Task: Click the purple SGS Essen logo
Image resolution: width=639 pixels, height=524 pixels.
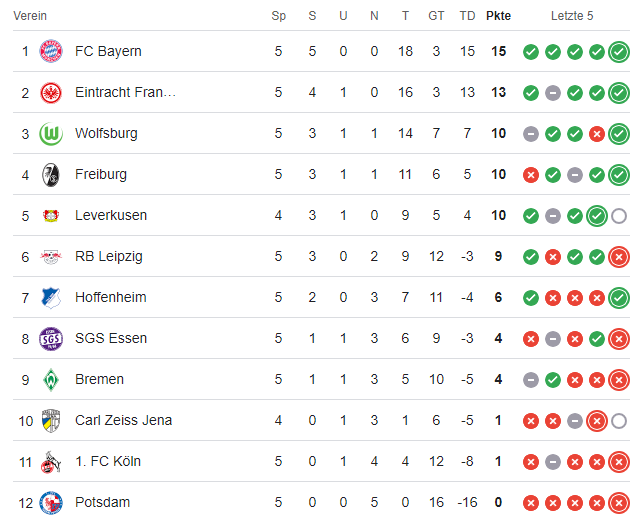Action: pyautogui.click(x=51, y=338)
